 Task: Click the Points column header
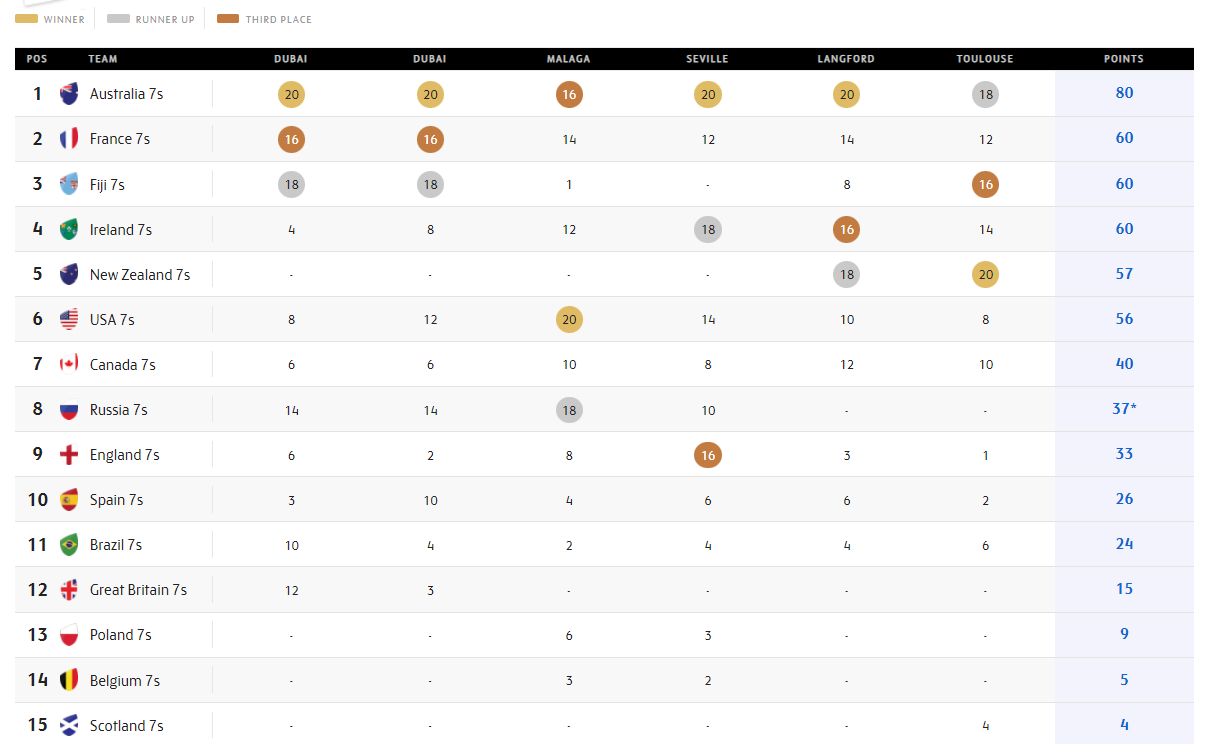1124,59
